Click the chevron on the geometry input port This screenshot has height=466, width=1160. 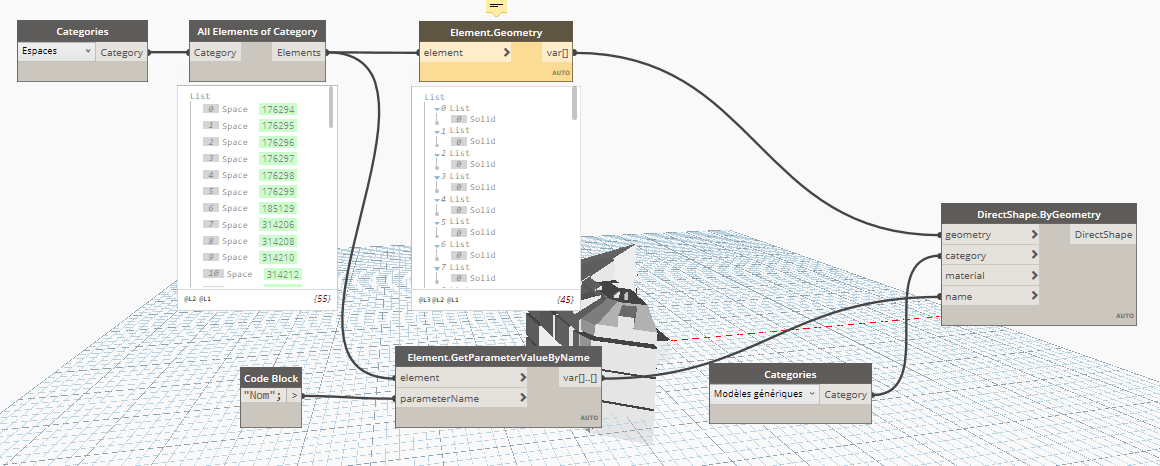pos(1034,235)
